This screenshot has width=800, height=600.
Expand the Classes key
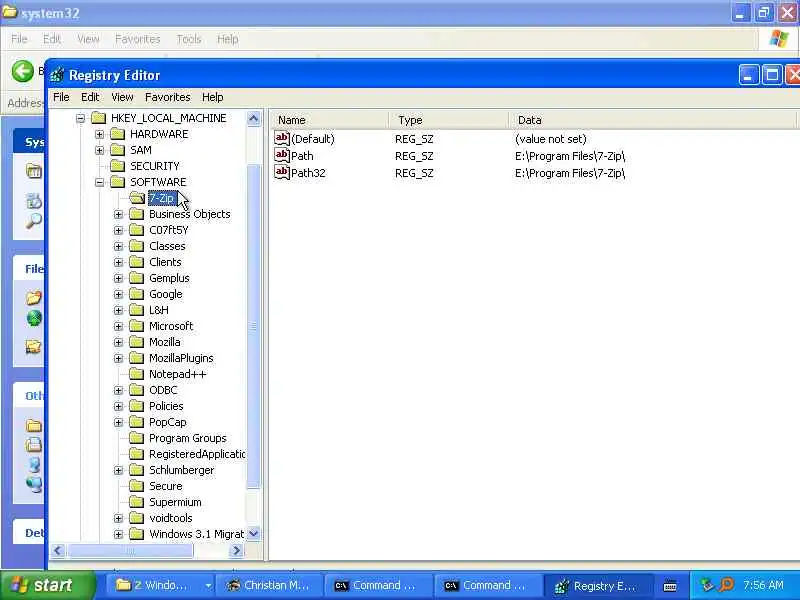tap(118, 246)
